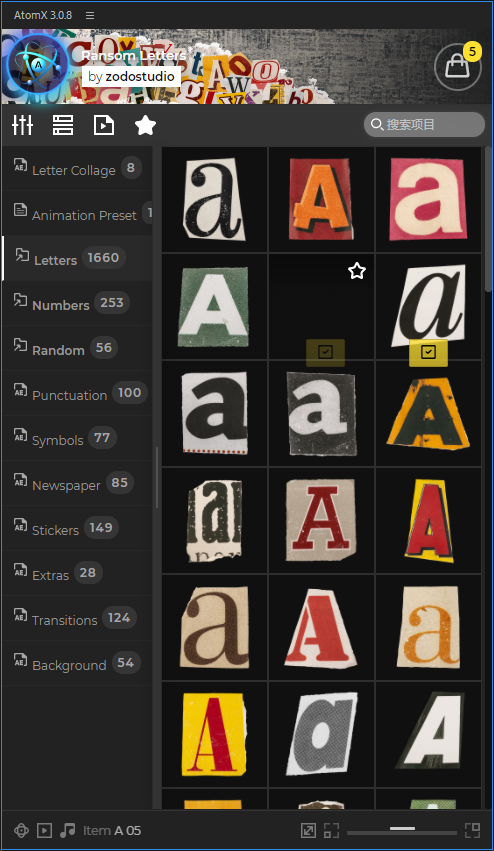Toggle the video preview icon in footer

point(45,830)
